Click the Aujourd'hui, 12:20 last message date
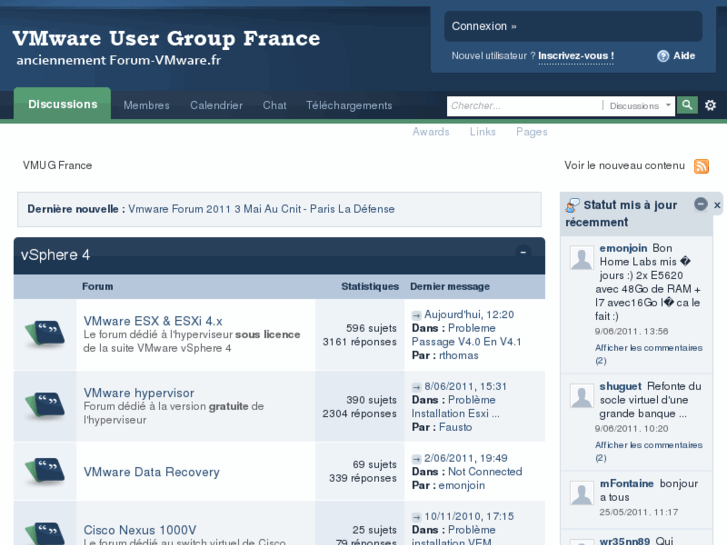Image resolution: width=727 pixels, height=545 pixels. [x=469, y=315]
